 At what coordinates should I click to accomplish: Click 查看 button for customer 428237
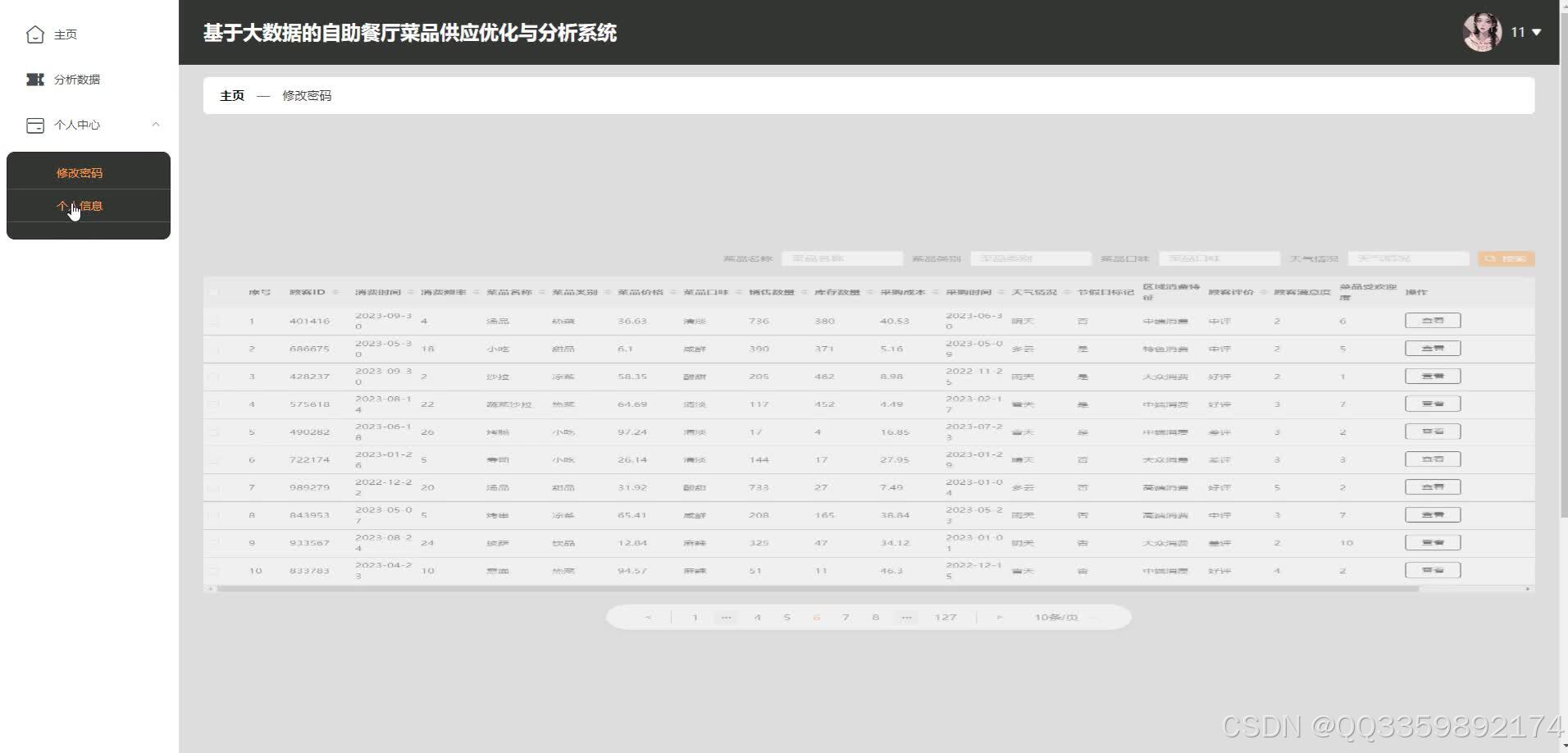point(1433,376)
